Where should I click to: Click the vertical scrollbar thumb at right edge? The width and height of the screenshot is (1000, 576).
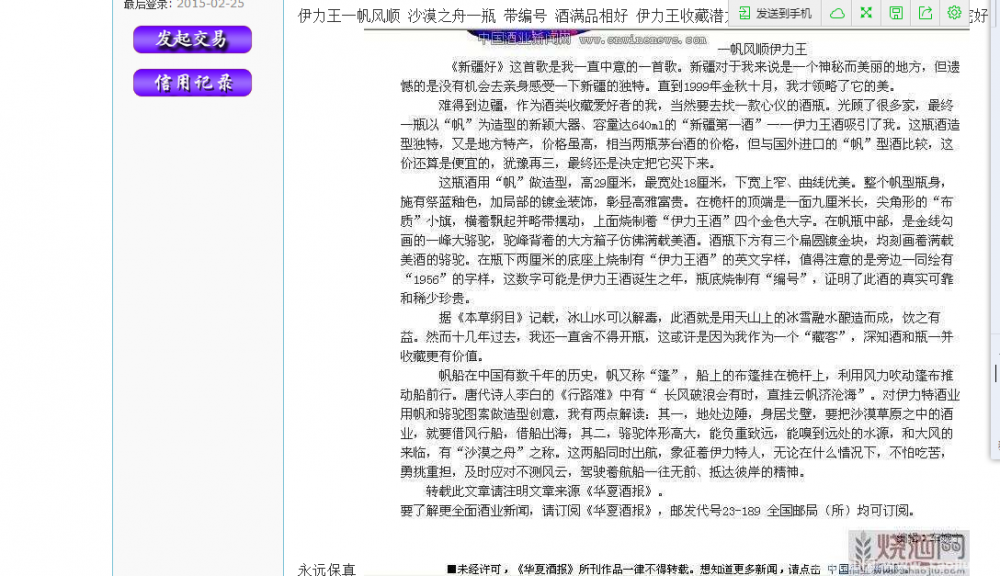click(x=996, y=373)
